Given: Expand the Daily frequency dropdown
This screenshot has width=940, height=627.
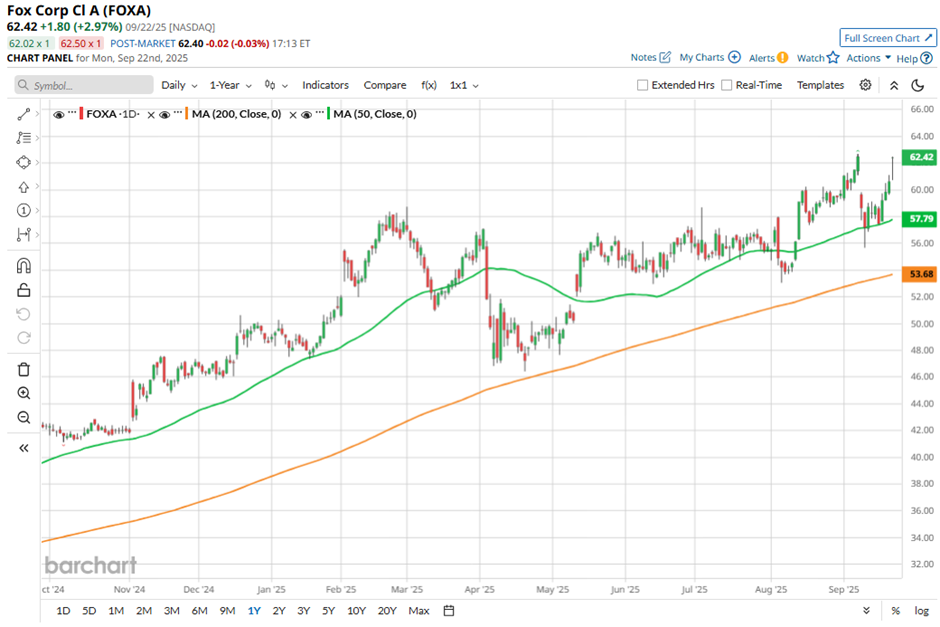Looking at the screenshot, I should point(179,86).
